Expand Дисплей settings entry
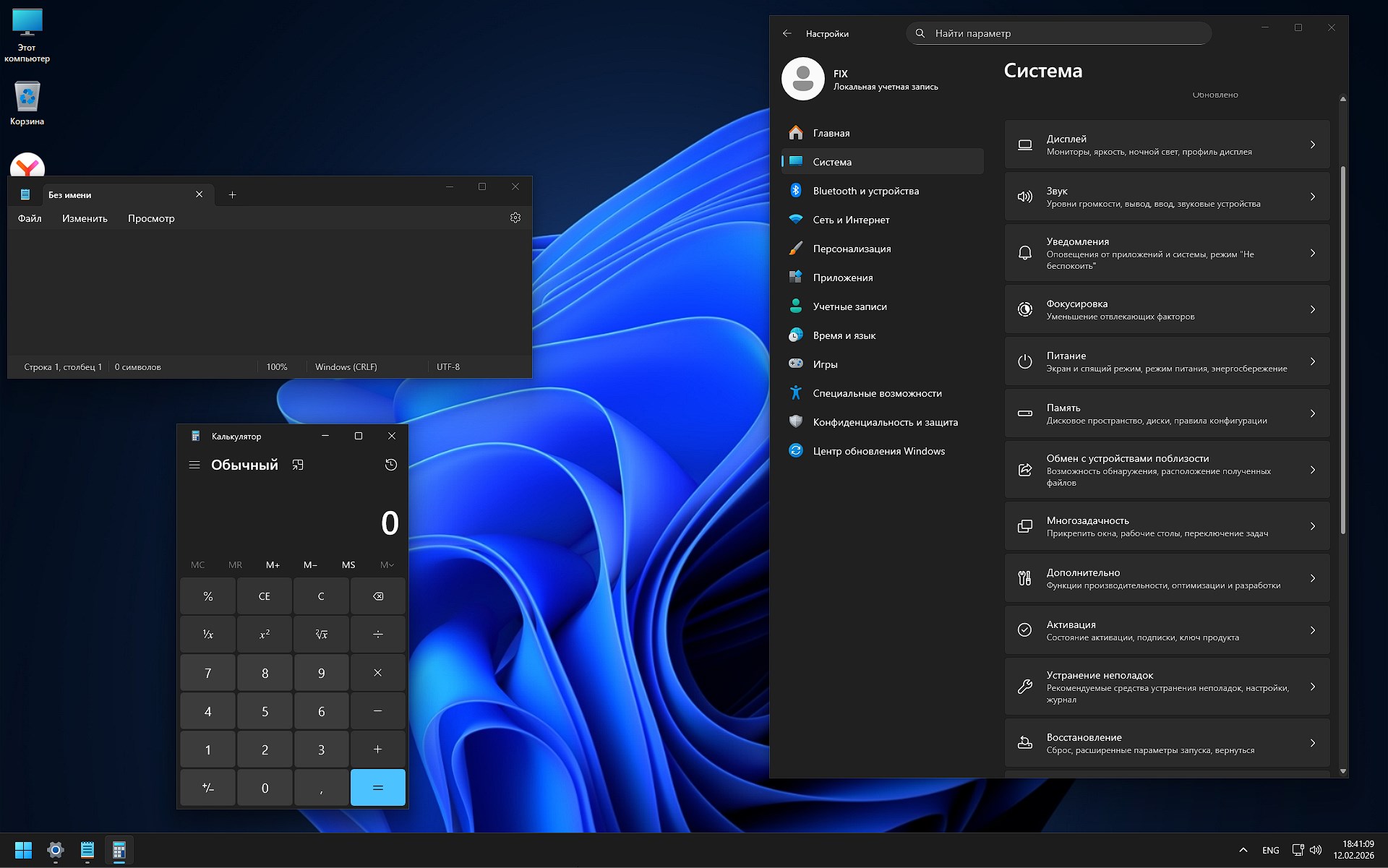Viewport: 1388px width, 868px height. click(x=1167, y=145)
